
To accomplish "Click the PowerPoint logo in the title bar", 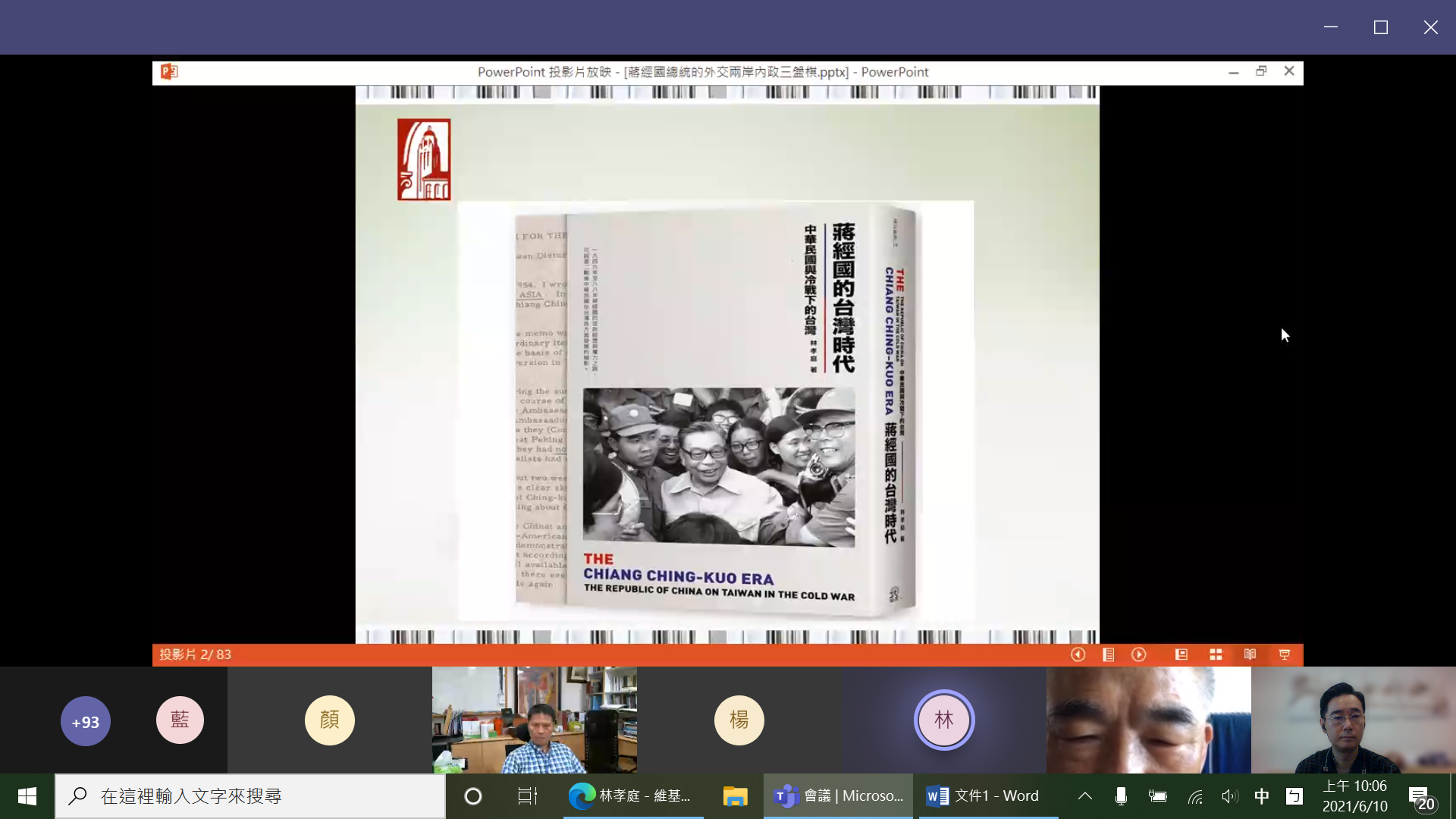I will click(168, 72).
